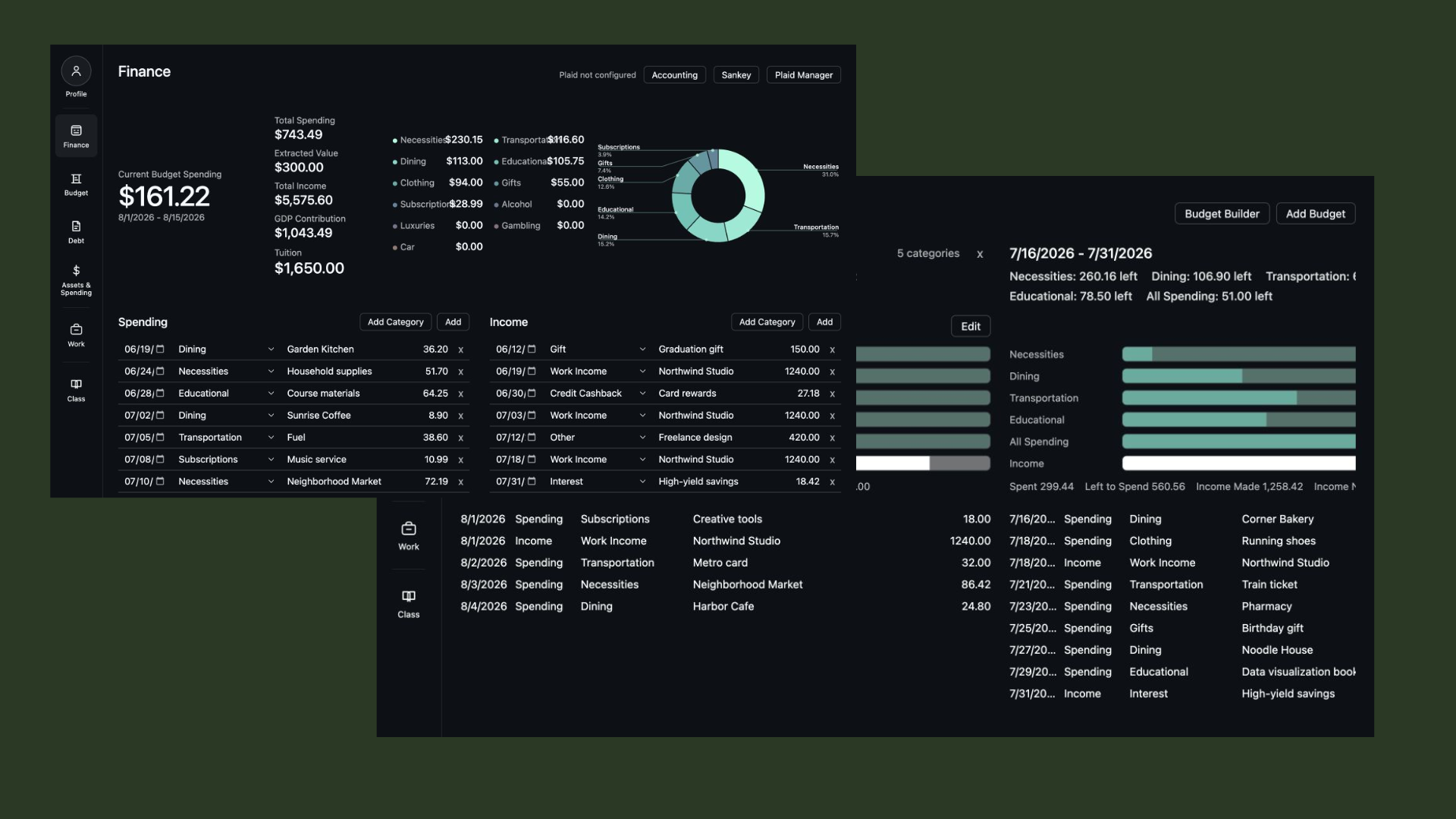Expand Credit Cashback category dropdown
This screenshot has height=819, width=1456.
tap(642, 393)
